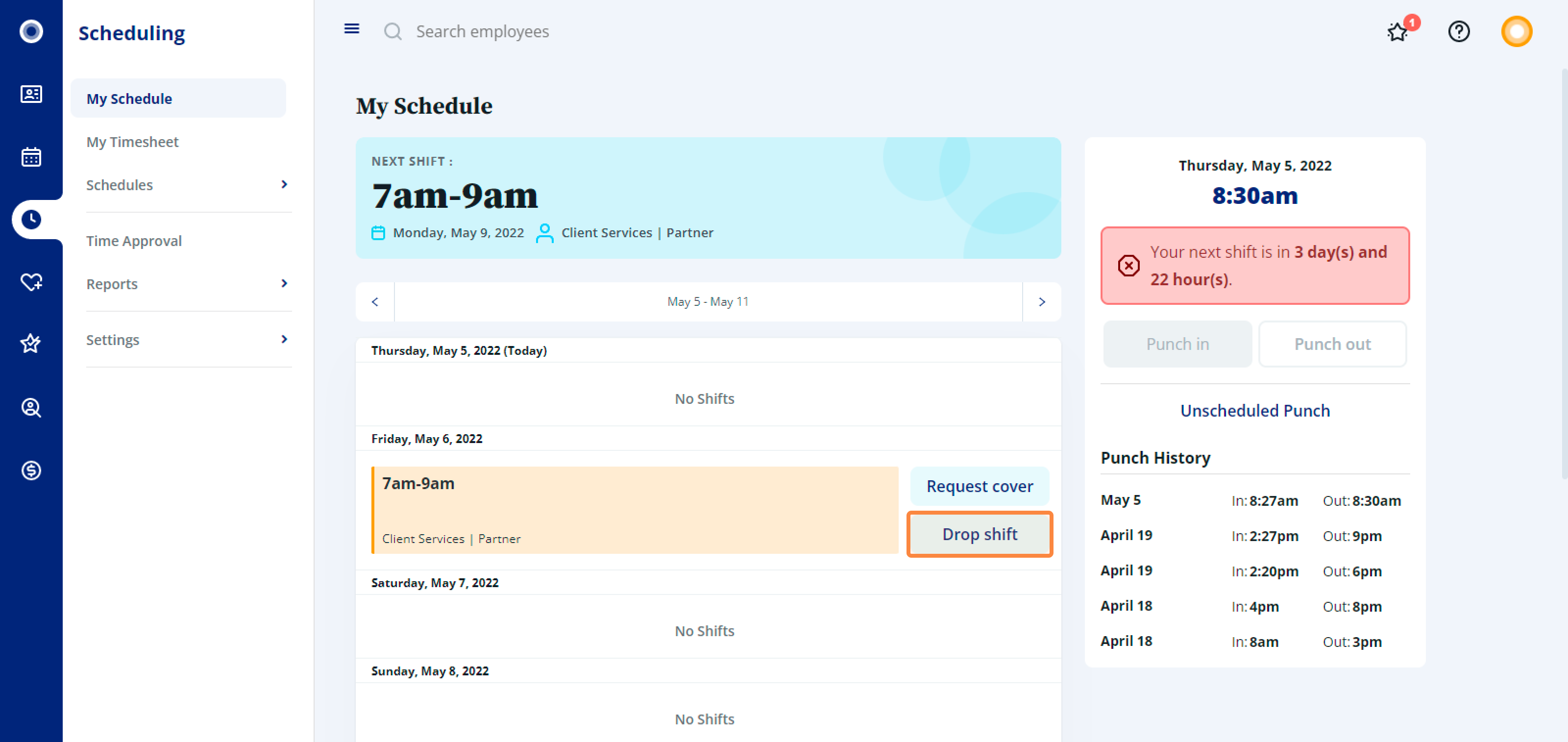Click the Punch History heading
The image size is (1568, 742).
pyautogui.click(x=1155, y=458)
